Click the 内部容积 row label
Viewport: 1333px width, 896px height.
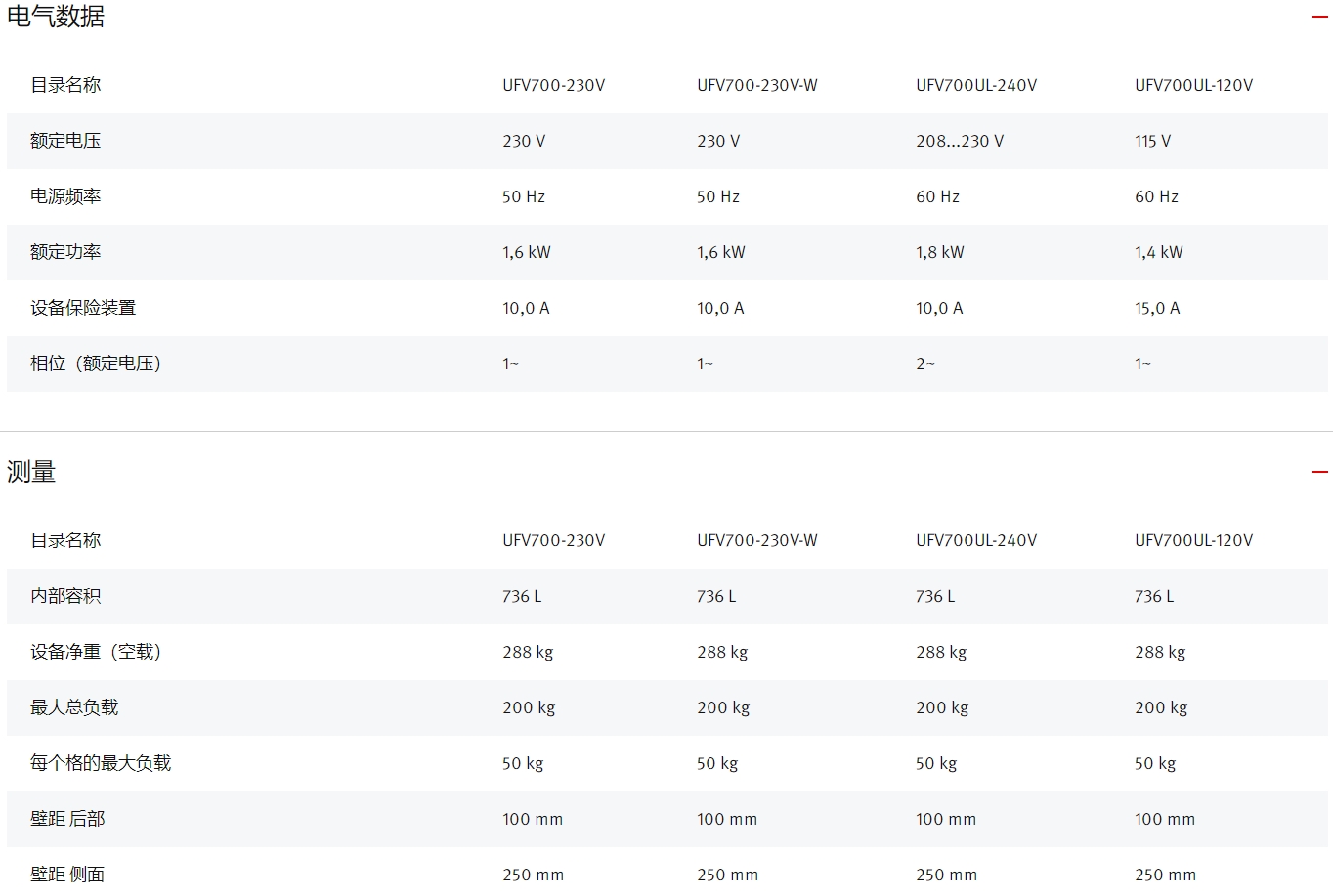click(65, 596)
